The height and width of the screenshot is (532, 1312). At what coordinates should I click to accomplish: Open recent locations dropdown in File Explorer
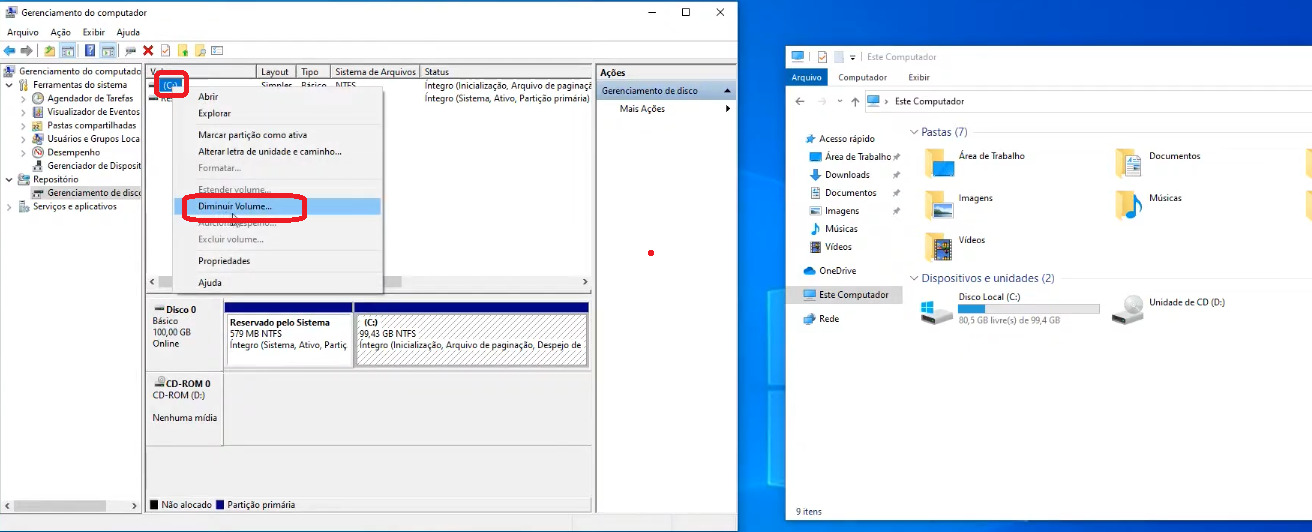pyautogui.click(x=838, y=102)
